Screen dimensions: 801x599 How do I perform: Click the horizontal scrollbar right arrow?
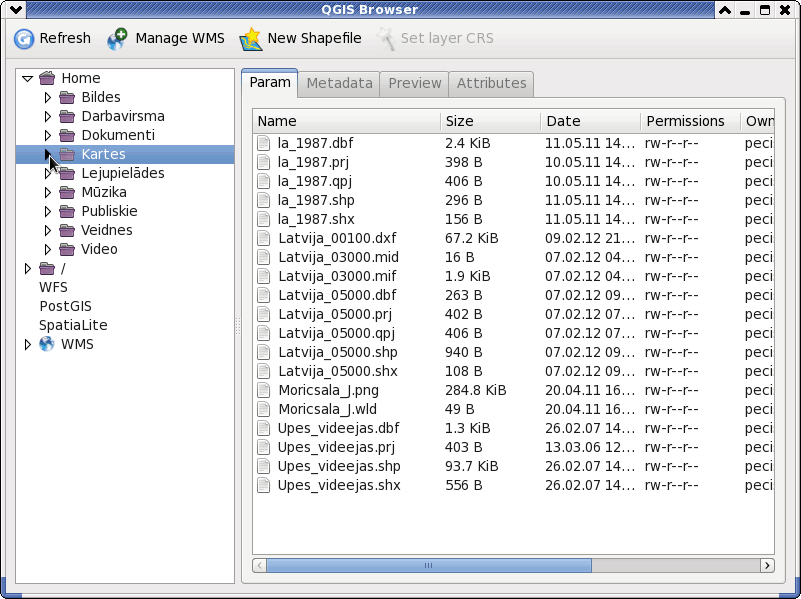[x=767, y=565]
